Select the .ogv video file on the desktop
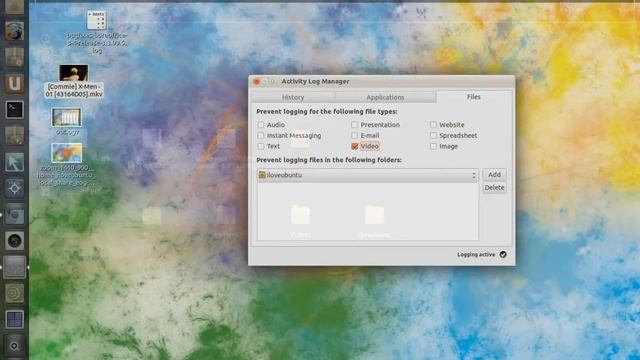The image size is (640, 360). [67, 121]
